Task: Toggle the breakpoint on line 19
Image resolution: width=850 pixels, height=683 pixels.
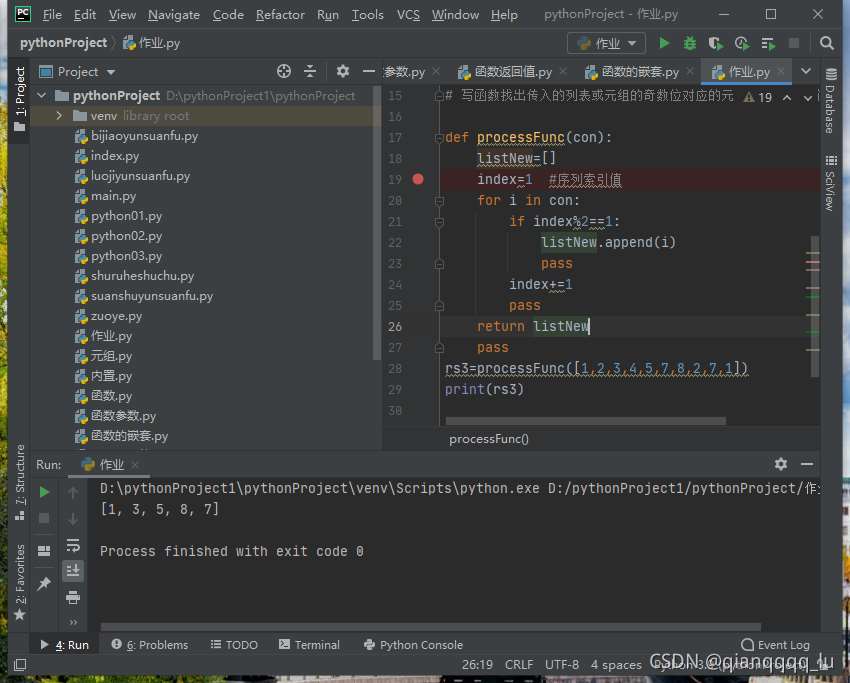Action: (418, 179)
